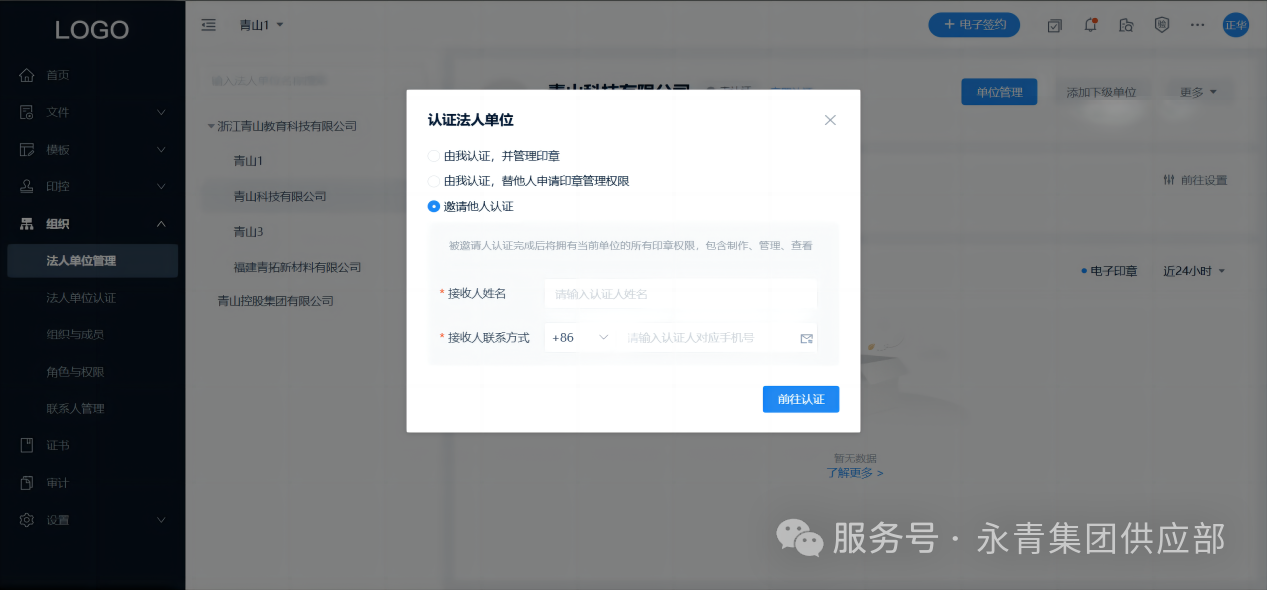Viewport: 1267px width, 590px height.
Task: Open the 近24小时 time range dropdown
Action: pos(1194,271)
